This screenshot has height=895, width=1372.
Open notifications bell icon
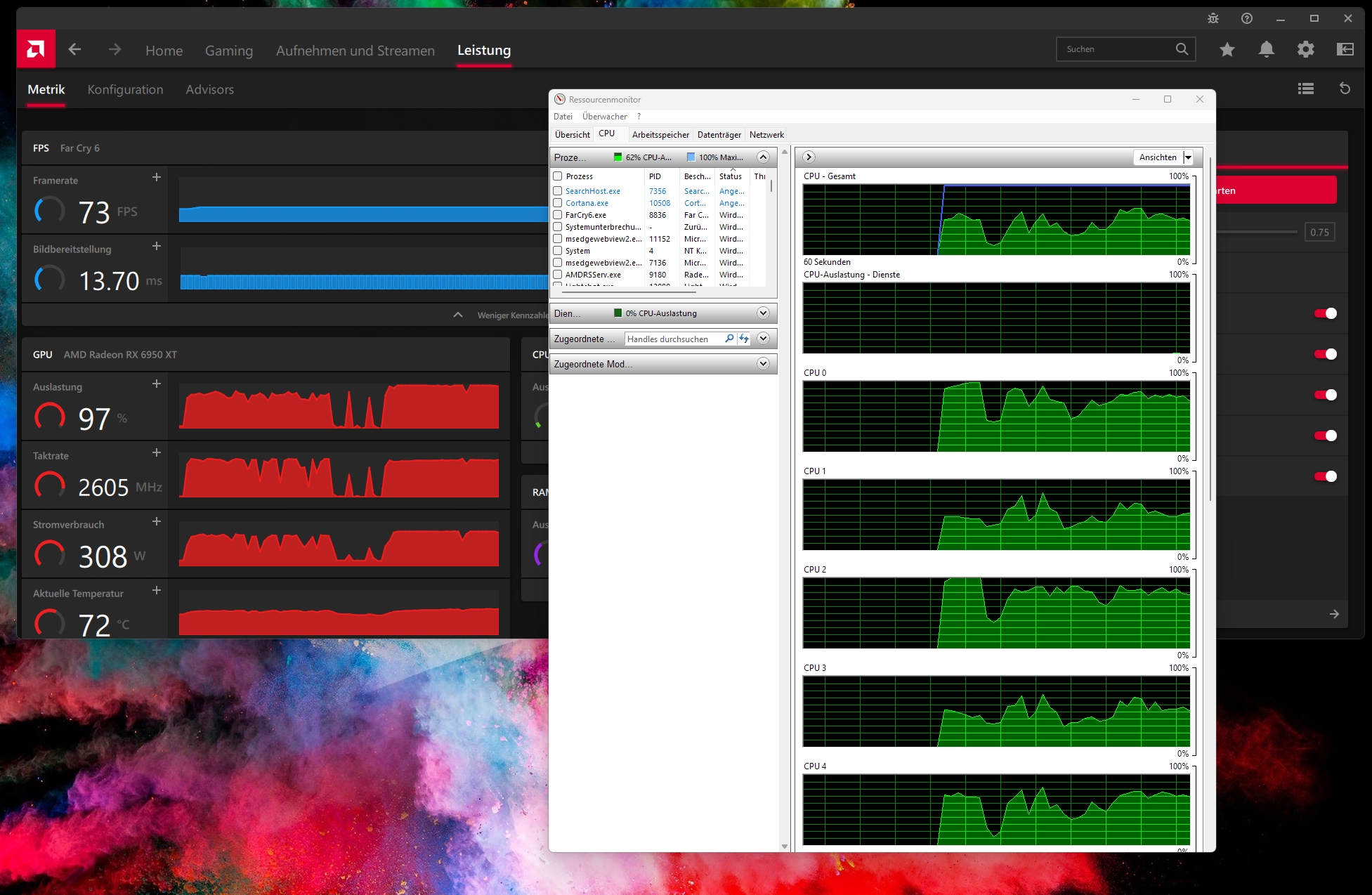point(1266,49)
